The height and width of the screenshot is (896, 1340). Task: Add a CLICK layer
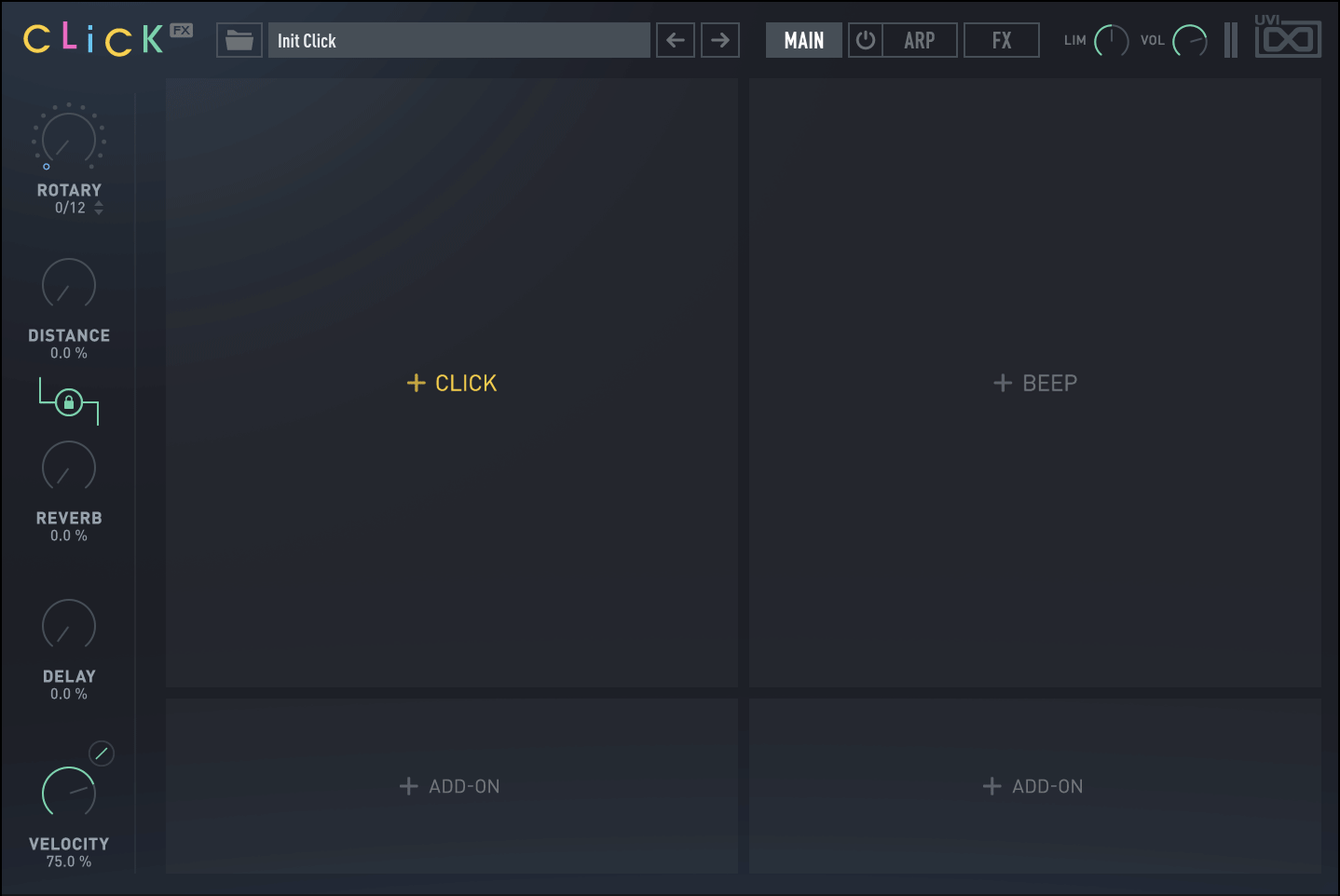pyautogui.click(x=452, y=383)
